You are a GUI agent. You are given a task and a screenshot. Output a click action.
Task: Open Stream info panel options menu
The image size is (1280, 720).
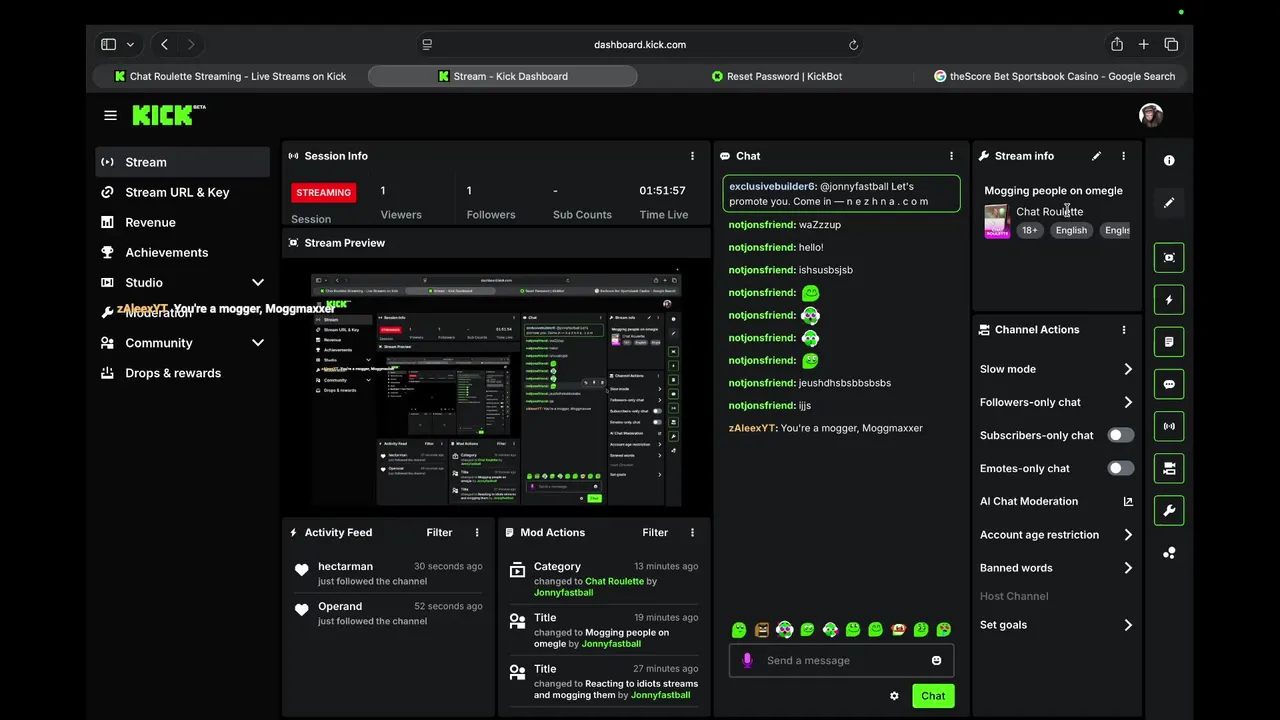(1124, 156)
